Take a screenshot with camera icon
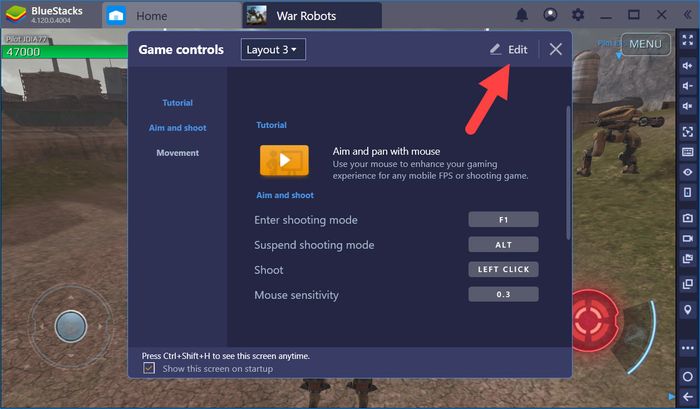Viewport: 700px width, 409px height. [688, 218]
